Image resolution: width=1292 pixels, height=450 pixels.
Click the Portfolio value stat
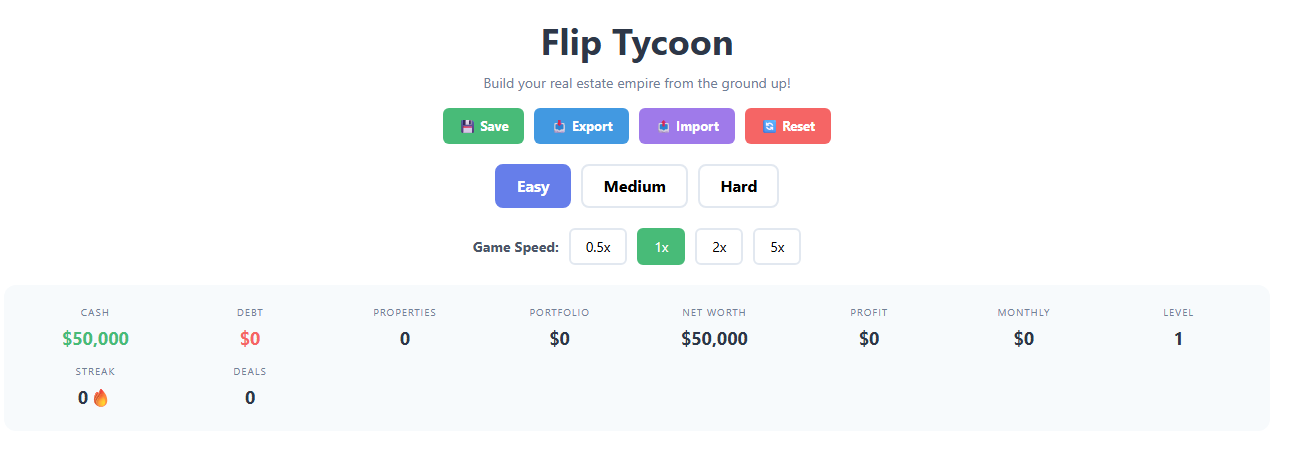560,339
